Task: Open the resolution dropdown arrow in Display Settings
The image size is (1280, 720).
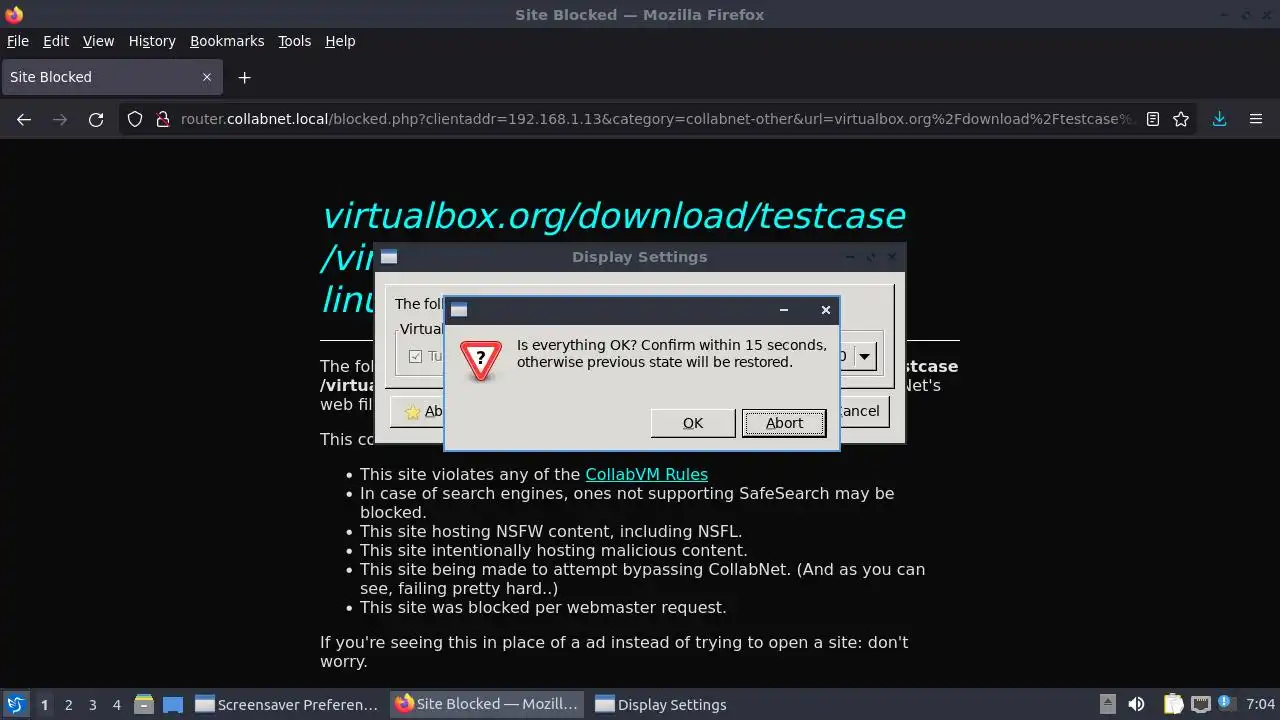Action: 864,356
